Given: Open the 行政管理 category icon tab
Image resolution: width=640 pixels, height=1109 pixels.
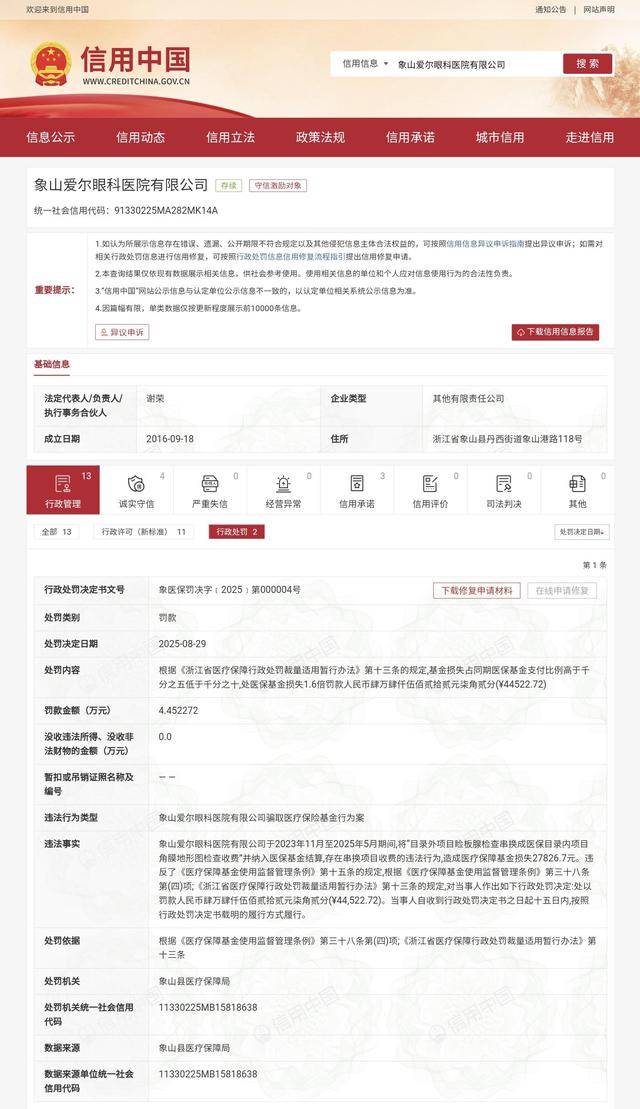Looking at the screenshot, I should (63, 490).
